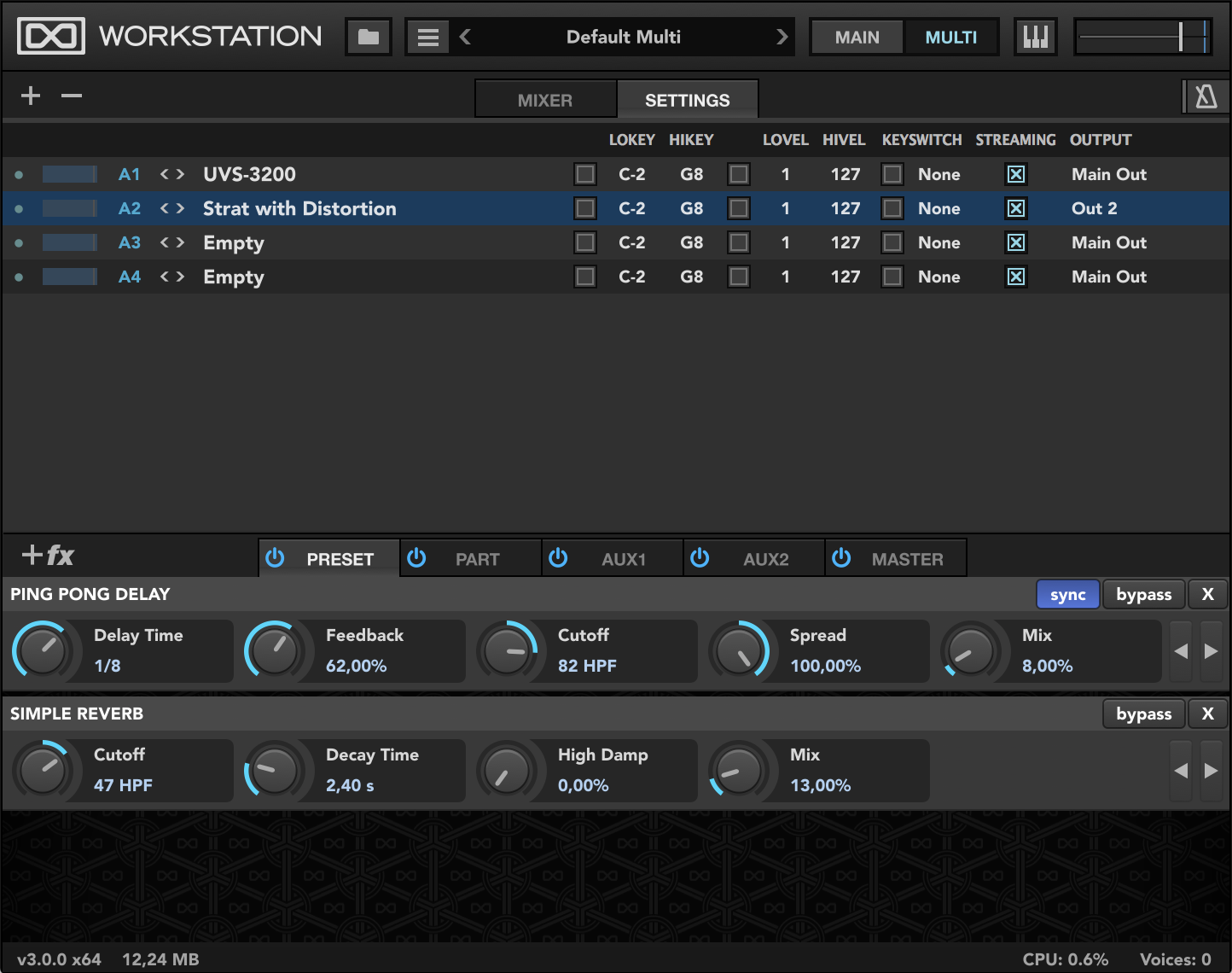Screen dimensions: 1232x973
Task: Go to next multi preset arrow
Action: 782,37
